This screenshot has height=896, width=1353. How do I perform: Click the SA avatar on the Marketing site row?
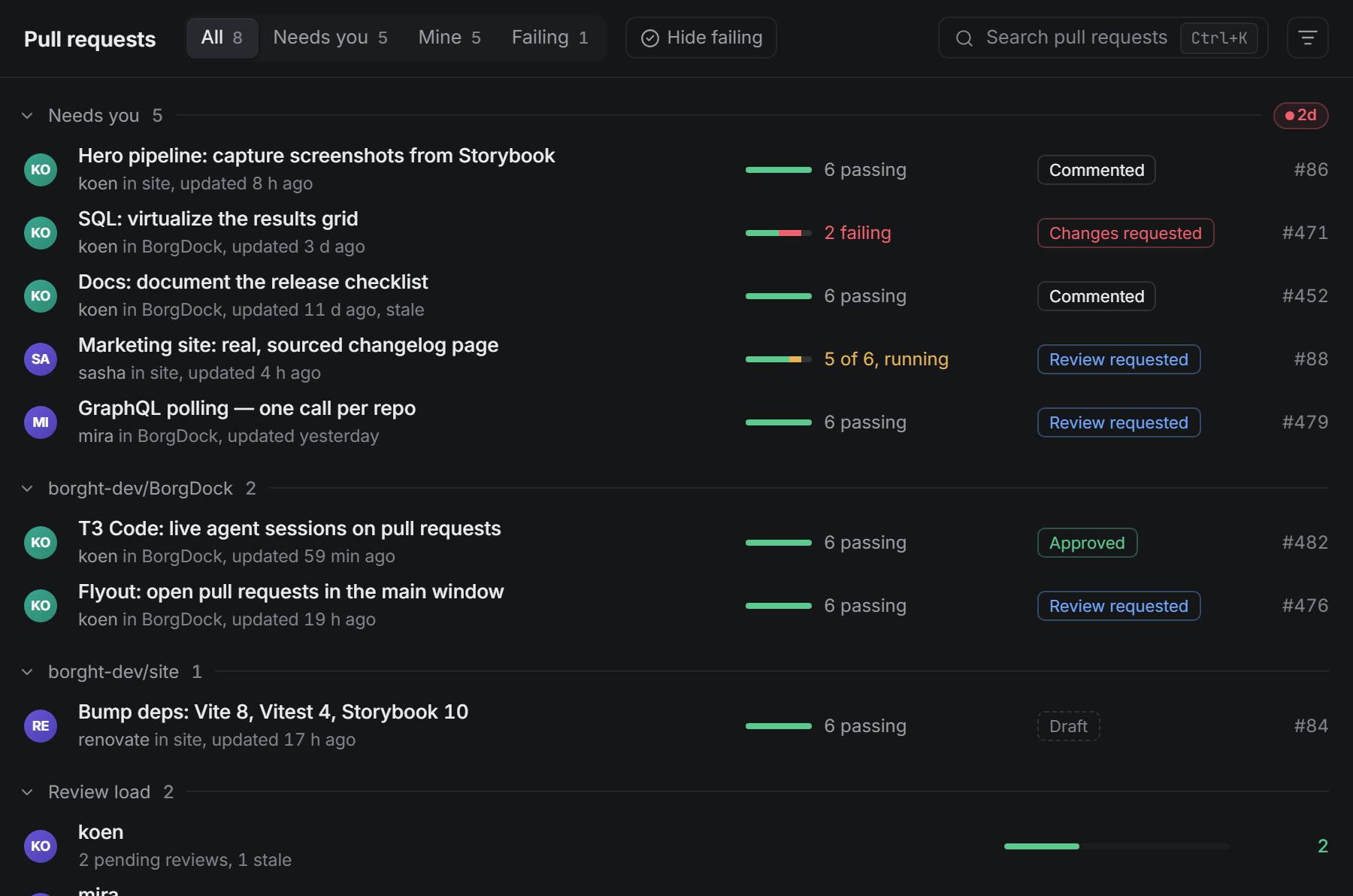[41, 359]
